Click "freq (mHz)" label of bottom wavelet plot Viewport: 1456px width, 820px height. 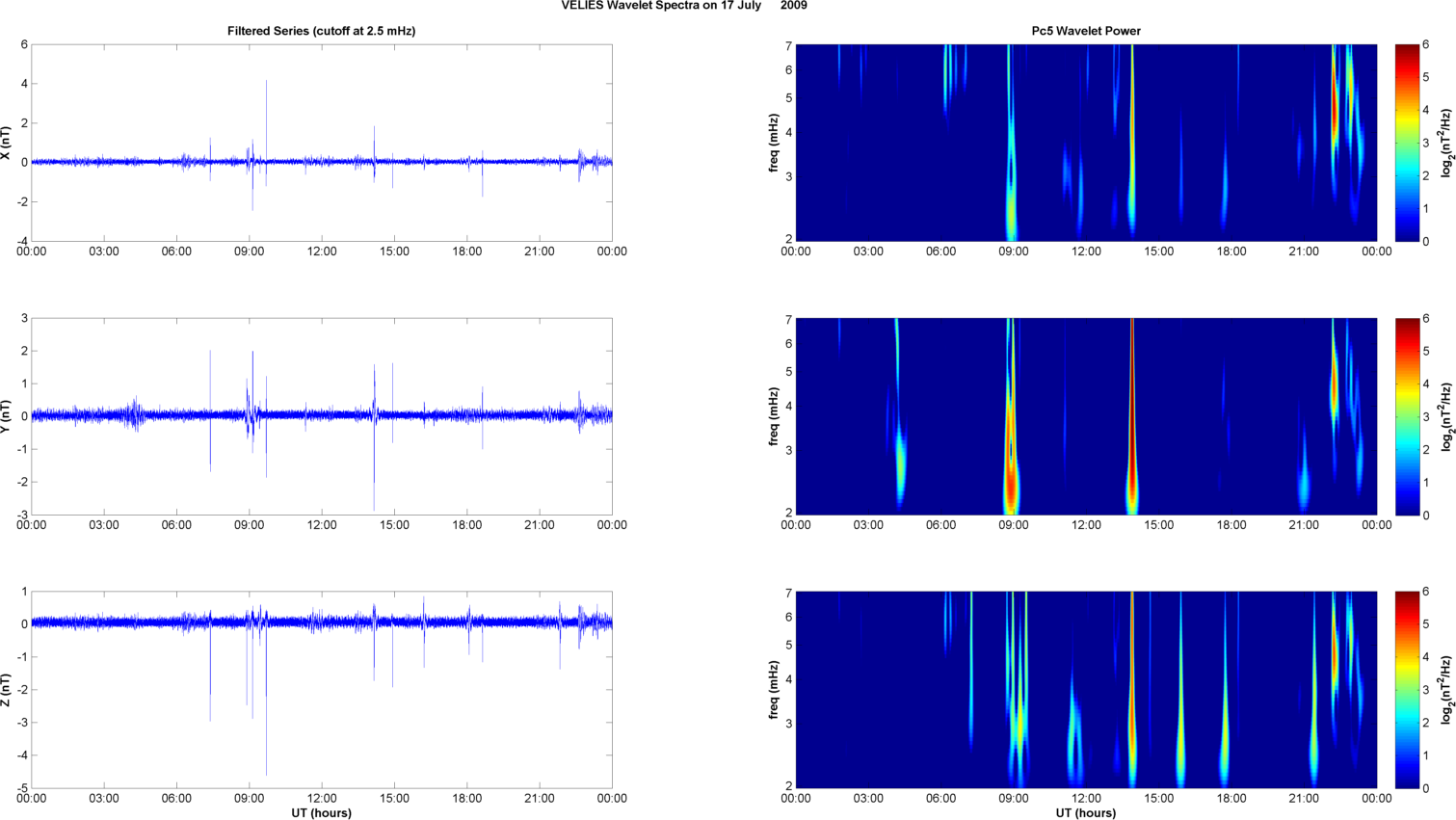773,690
